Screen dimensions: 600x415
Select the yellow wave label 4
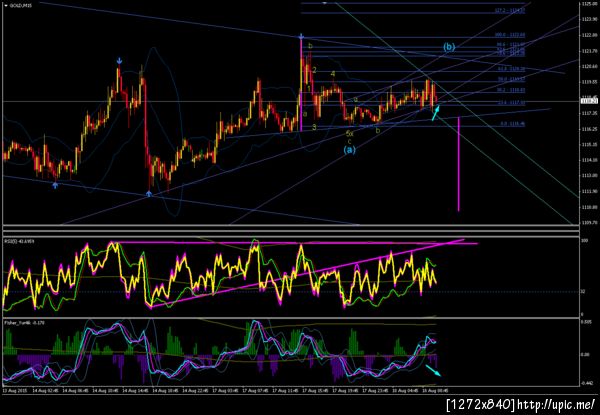coord(333,73)
